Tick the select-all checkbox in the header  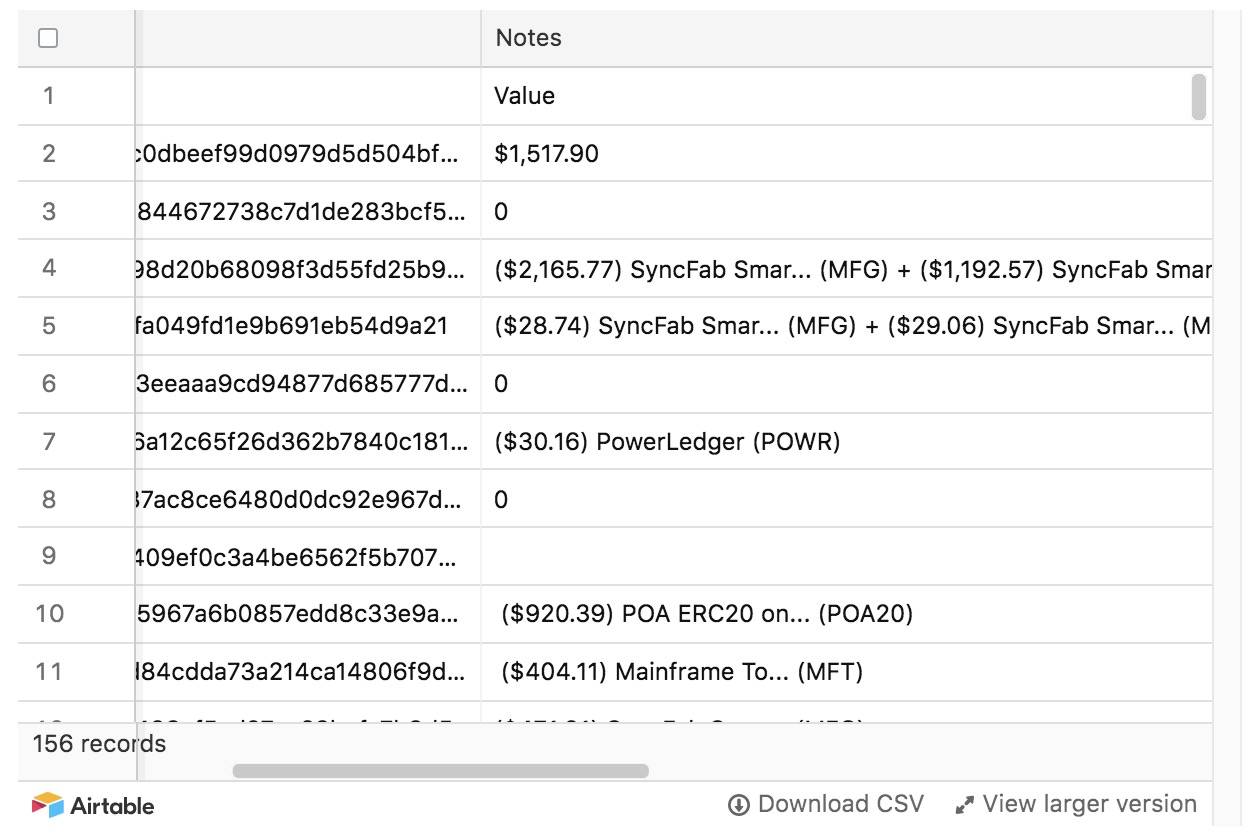[x=48, y=38]
